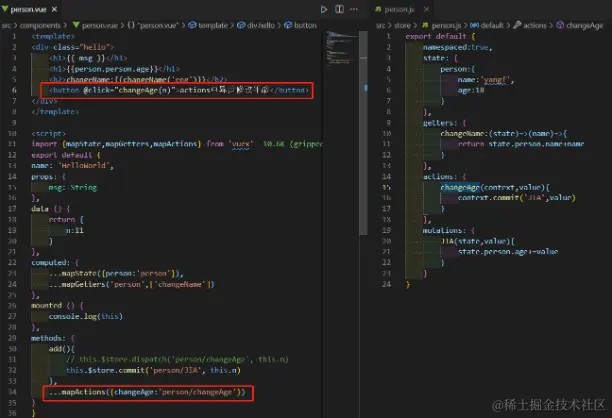Image resolution: width=612 pixels, height=418 pixels.
Task: Click the minimap in the left editor
Action: point(341,49)
